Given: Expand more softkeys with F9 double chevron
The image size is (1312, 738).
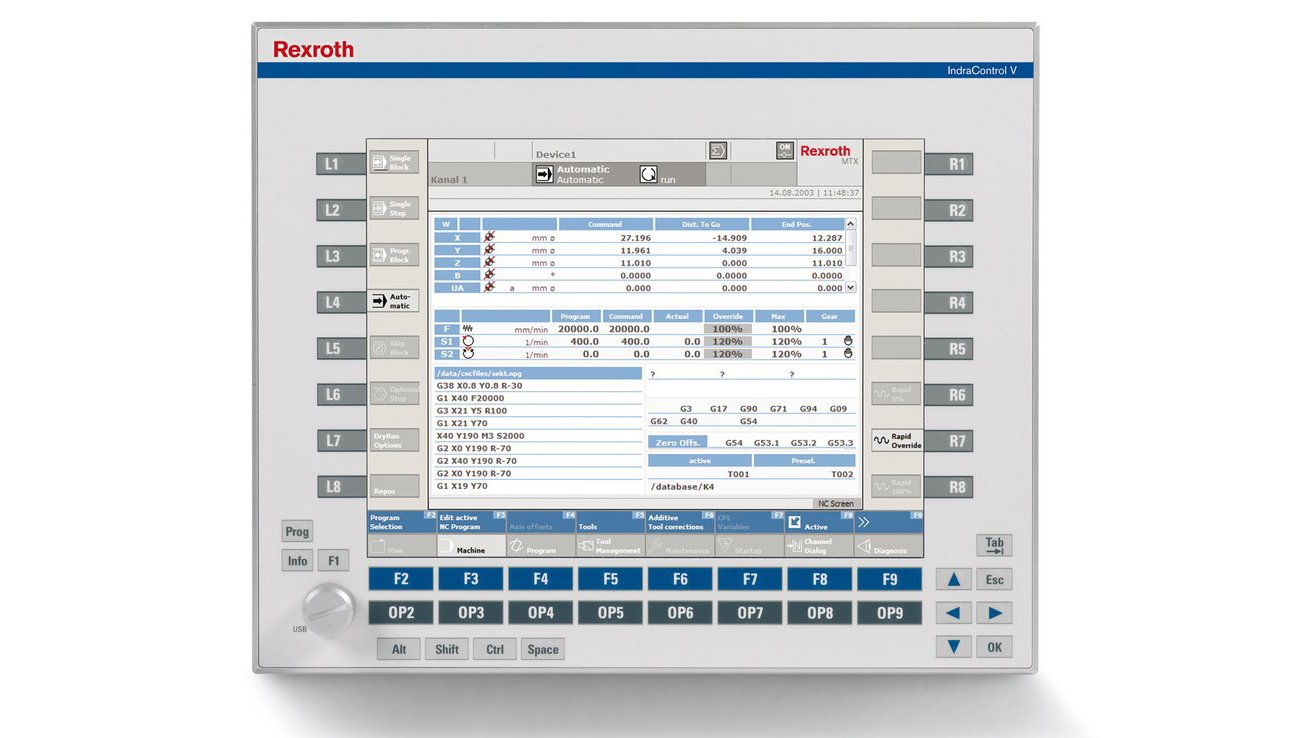Looking at the screenshot, I should pos(888,521).
